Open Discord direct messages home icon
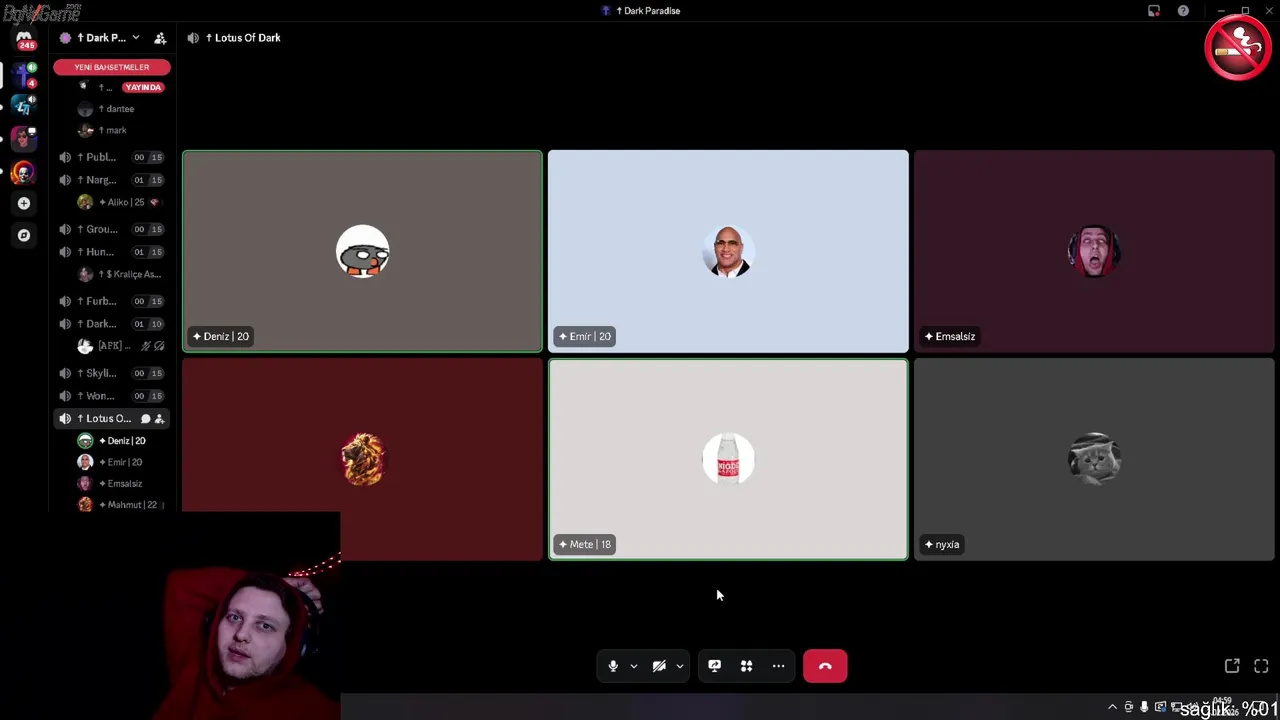Screen dimensions: 1280x720 (x=24, y=38)
